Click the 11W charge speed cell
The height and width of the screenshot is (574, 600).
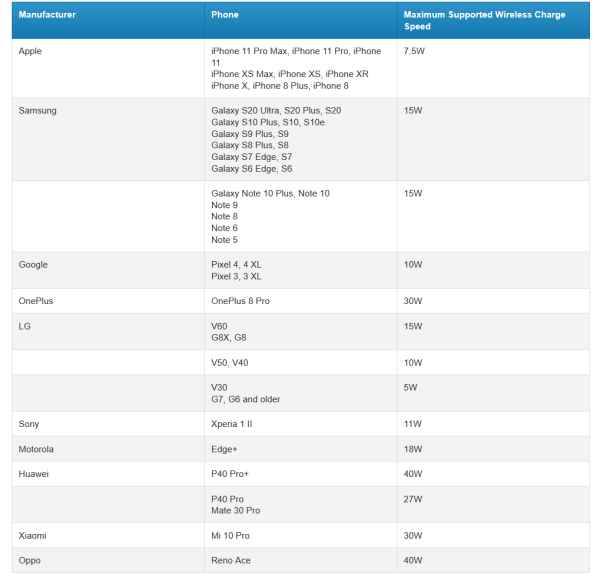coord(493,424)
